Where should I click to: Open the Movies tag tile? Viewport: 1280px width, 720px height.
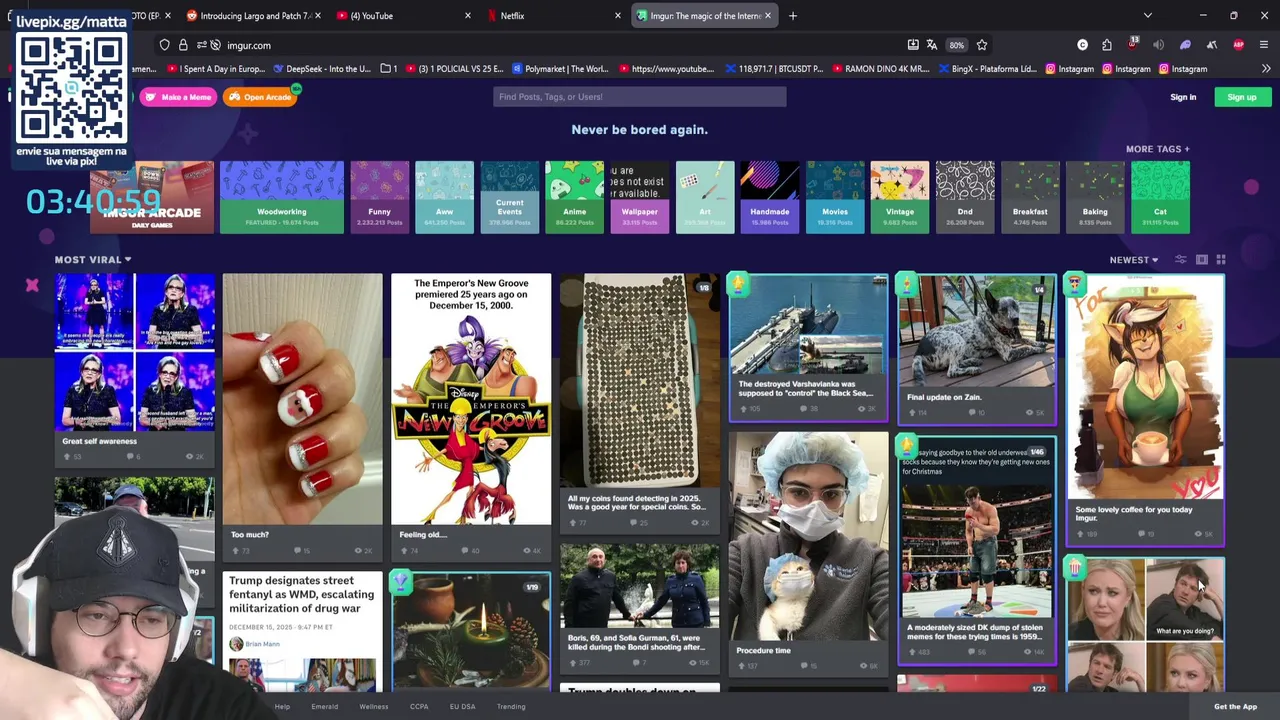[x=835, y=197]
